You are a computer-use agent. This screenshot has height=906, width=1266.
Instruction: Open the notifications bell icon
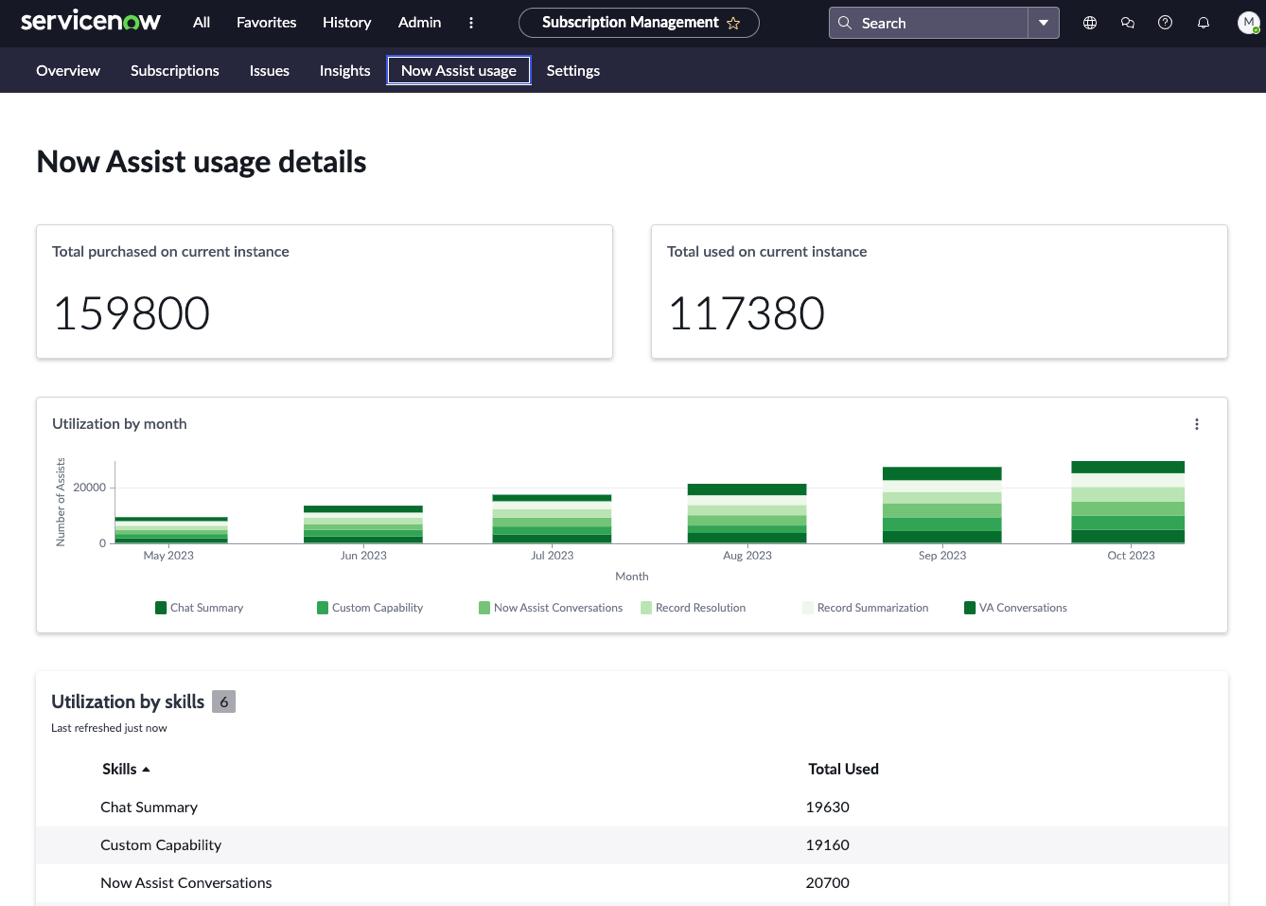point(1203,22)
